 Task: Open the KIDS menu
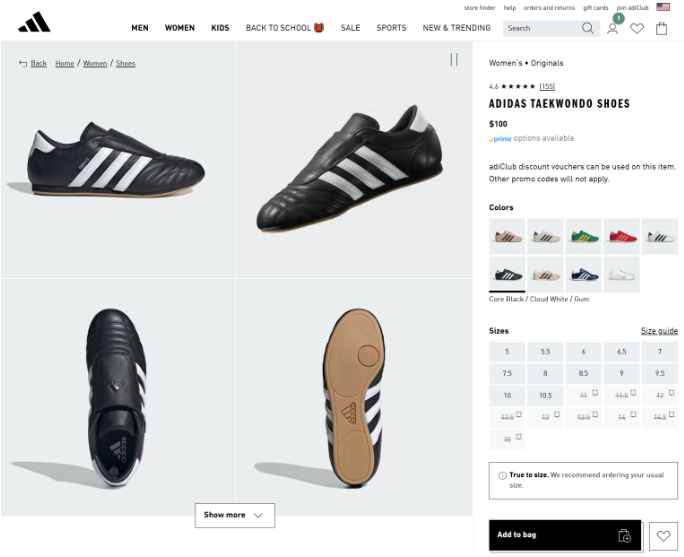coord(220,28)
